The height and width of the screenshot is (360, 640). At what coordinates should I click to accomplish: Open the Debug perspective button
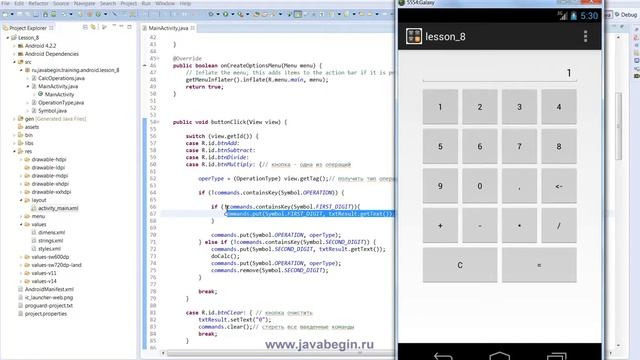pos(626,15)
